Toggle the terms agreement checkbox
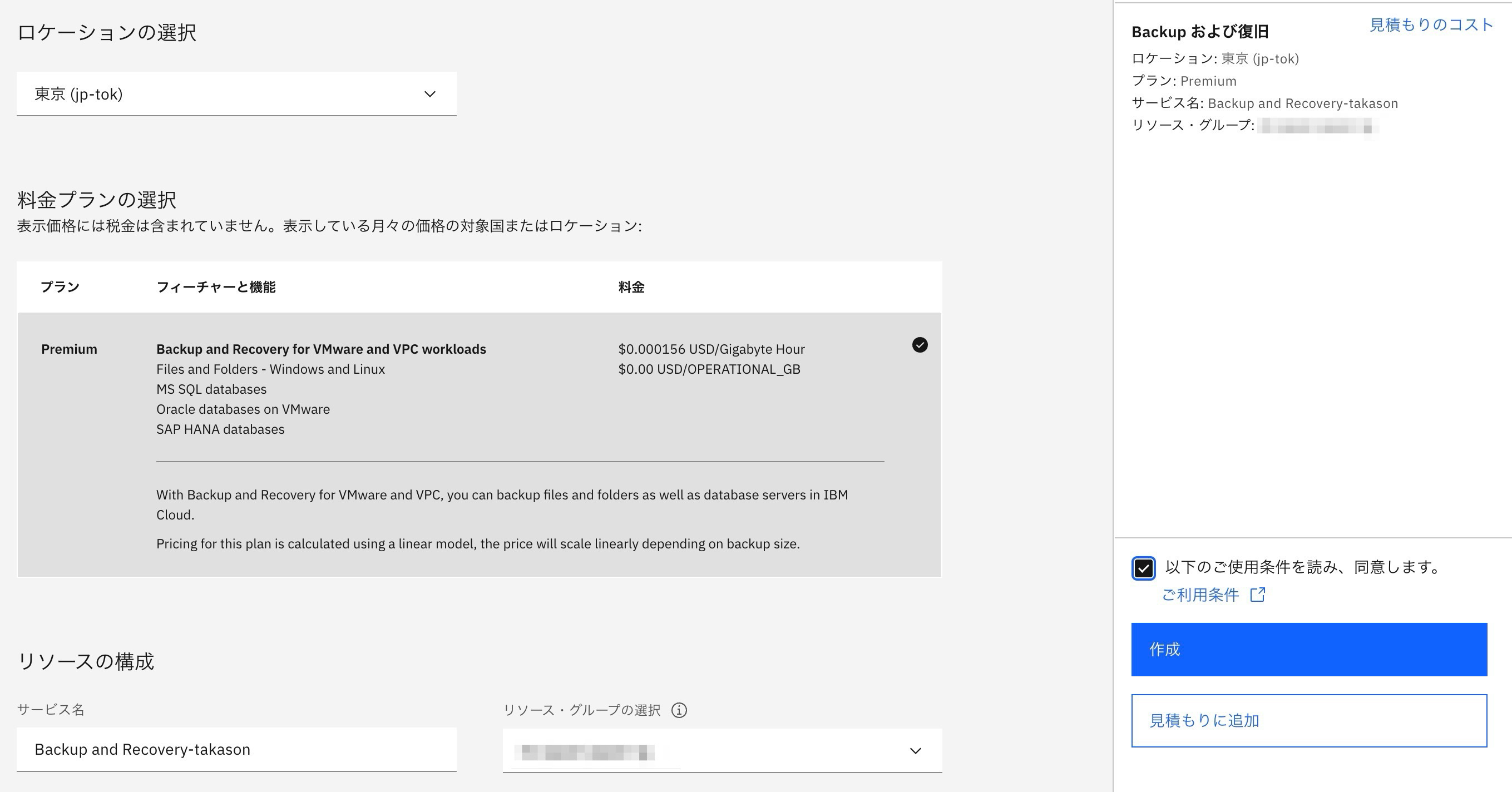Image resolution: width=1512 pixels, height=792 pixels. pyautogui.click(x=1143, y=568)
